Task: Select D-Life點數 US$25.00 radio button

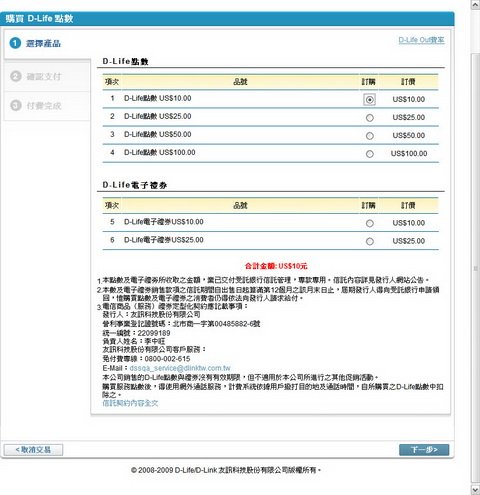Action: pyautogui.click(x=369, y=118)
